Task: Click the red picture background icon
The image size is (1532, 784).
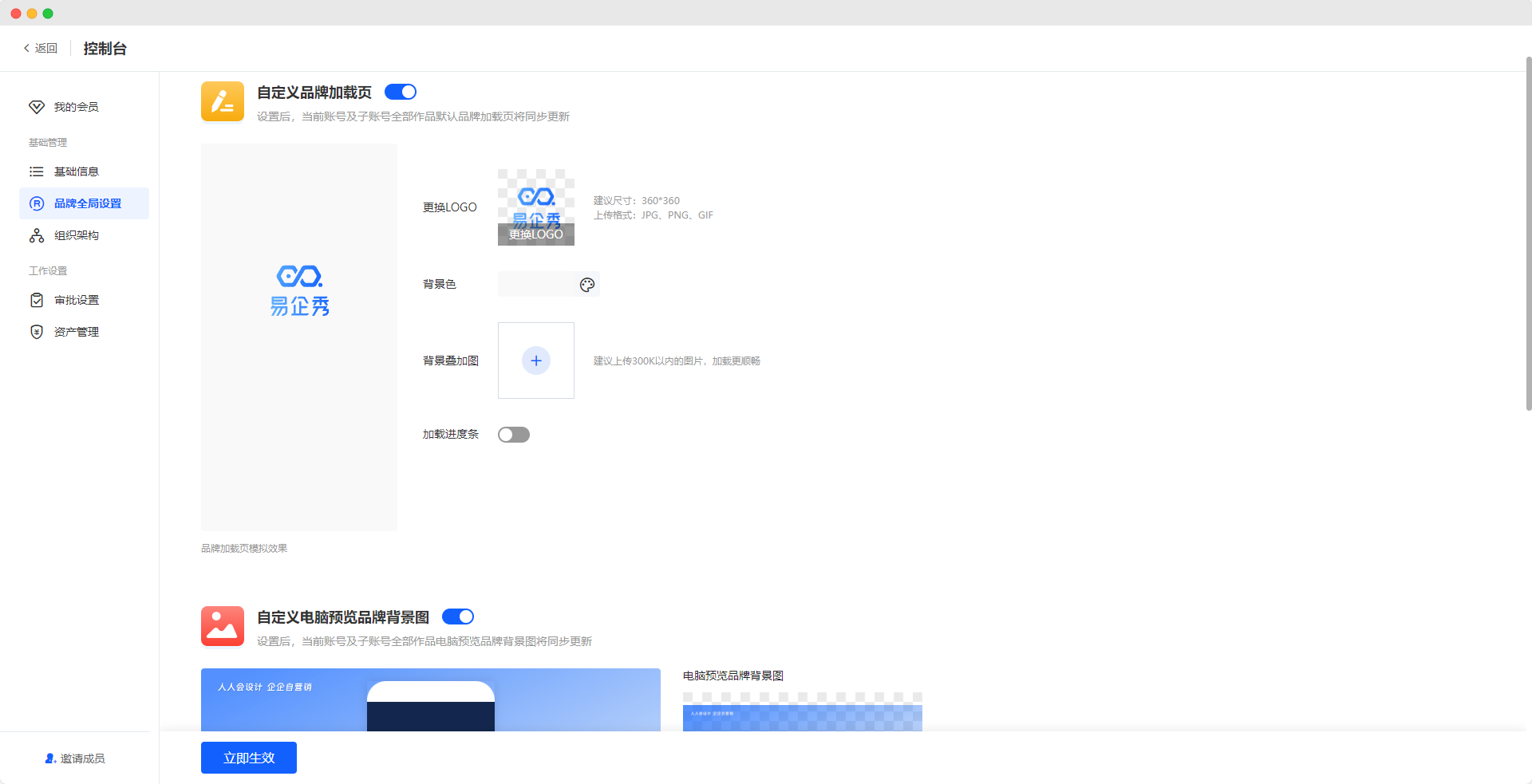Action: click(x=223, y=626)
